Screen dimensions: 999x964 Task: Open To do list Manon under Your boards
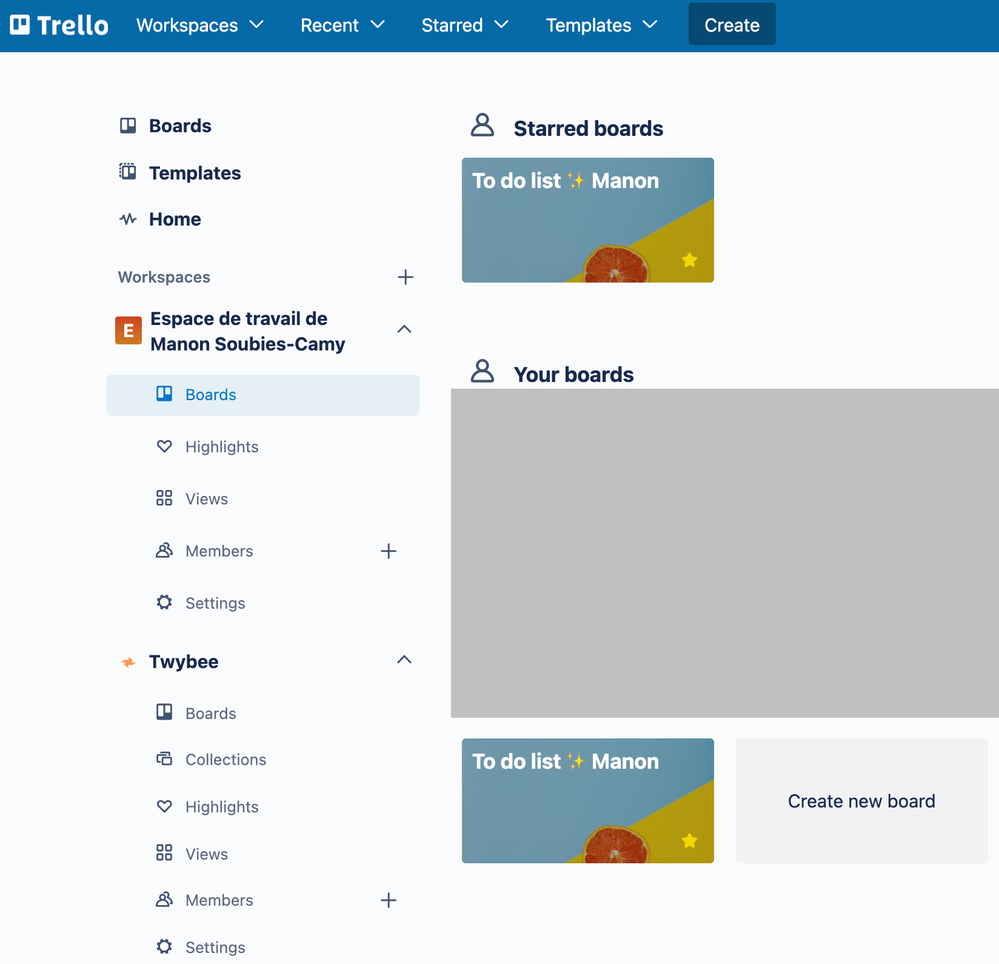(587, 801)
